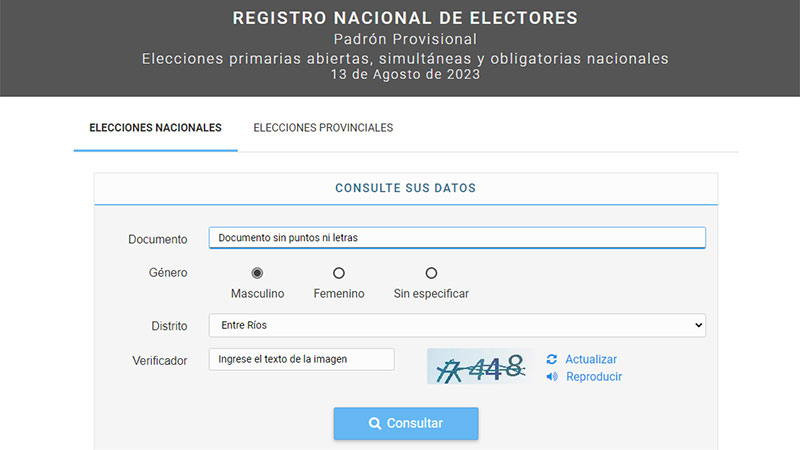Click the speaker icon beside Reproducir
The width and height of the screenshot is (800, 450).
tap(552, 377)
